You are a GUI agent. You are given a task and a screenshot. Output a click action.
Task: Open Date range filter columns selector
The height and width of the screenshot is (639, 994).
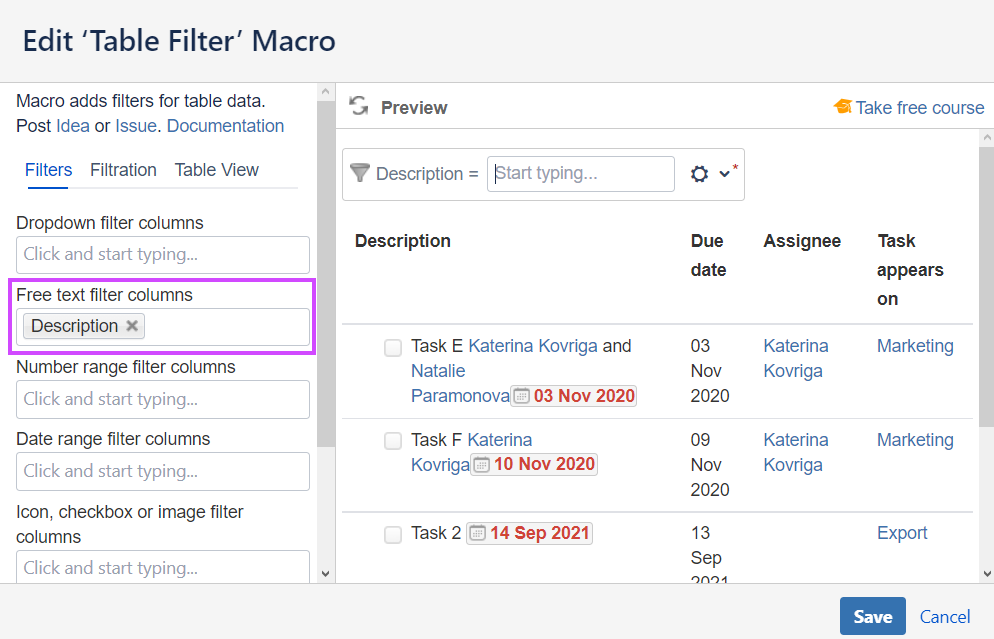pos(163,471)
